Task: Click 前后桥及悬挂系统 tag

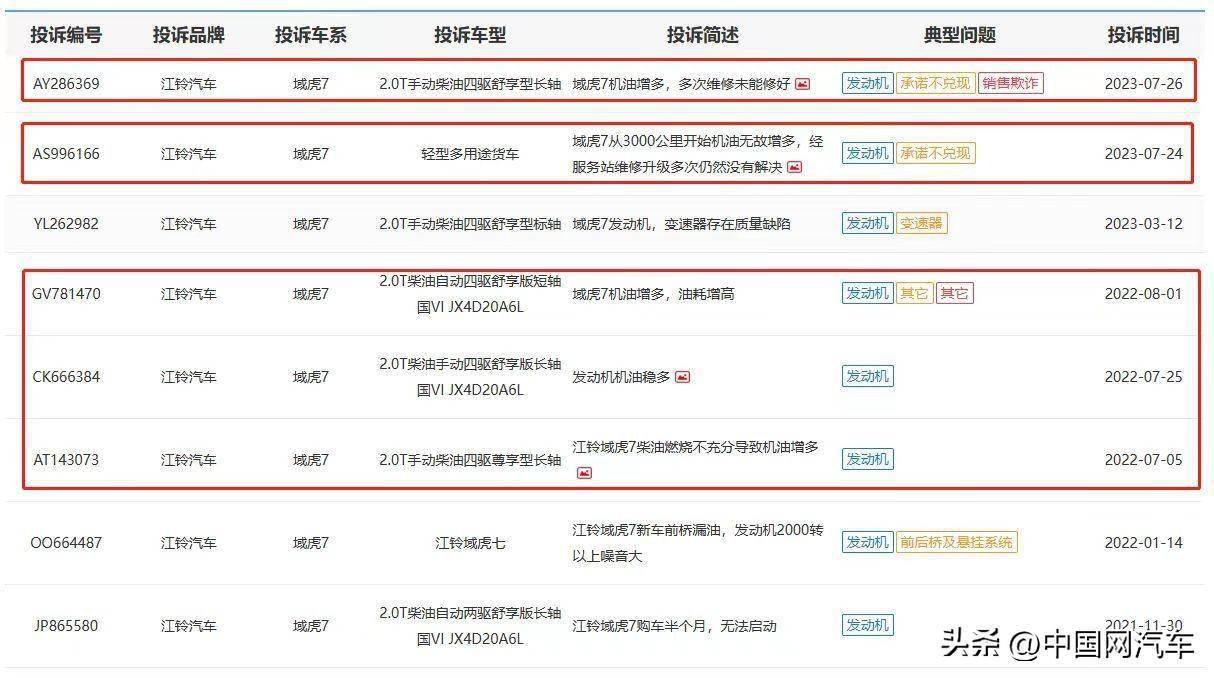Action: pyautogui.click(x=957, y=542)
